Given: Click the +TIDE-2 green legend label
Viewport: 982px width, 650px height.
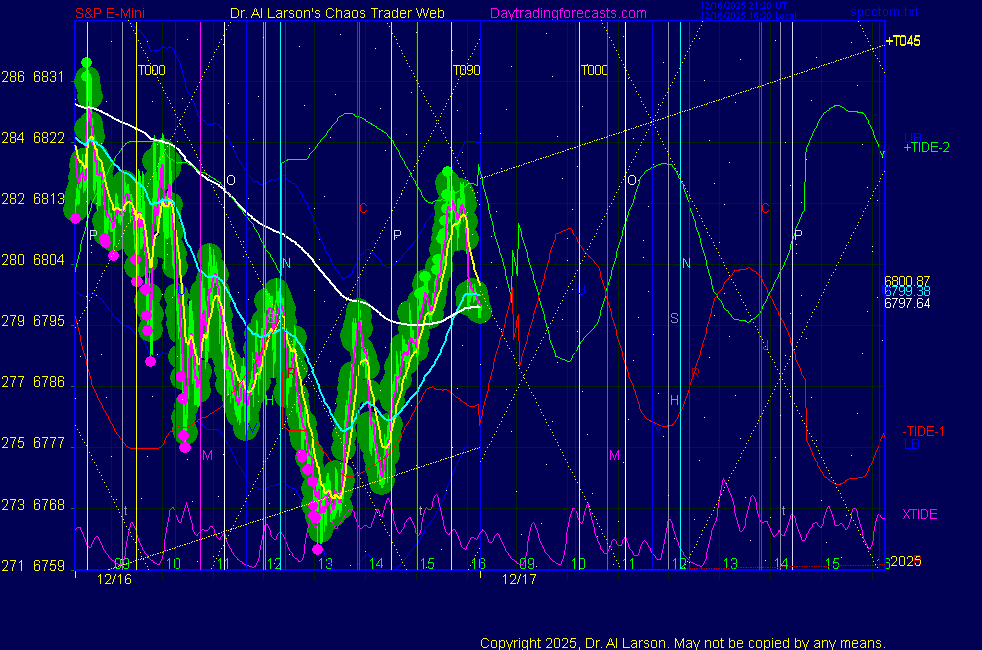Looking at the screenshot, I should pos(926,147).
